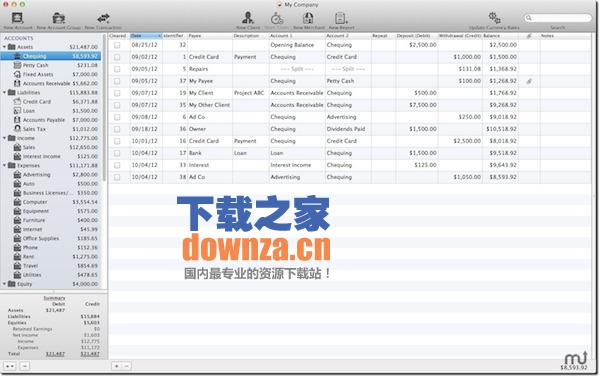This screenshot has width=600, height=377.
Task: Click the Search input field
Action: tap(558, 18)
